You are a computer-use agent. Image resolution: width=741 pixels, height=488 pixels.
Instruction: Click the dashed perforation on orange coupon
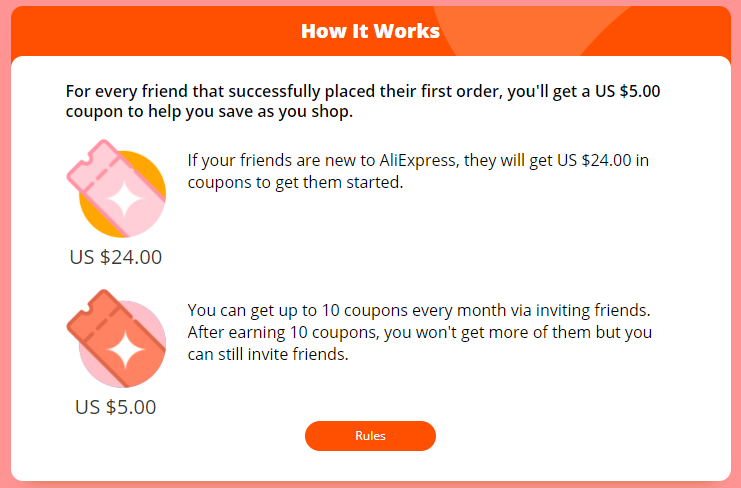(103, 325)
